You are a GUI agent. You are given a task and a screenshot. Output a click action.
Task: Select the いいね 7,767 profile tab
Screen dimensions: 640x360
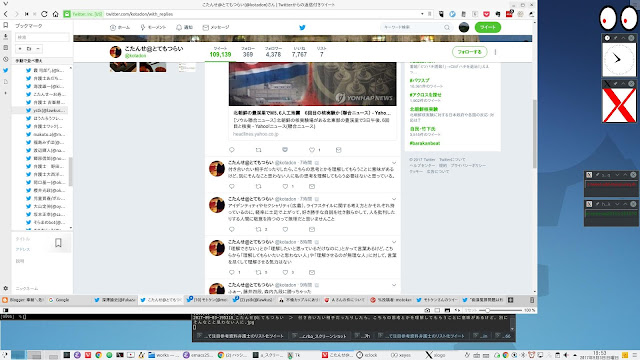pos(299,51)
